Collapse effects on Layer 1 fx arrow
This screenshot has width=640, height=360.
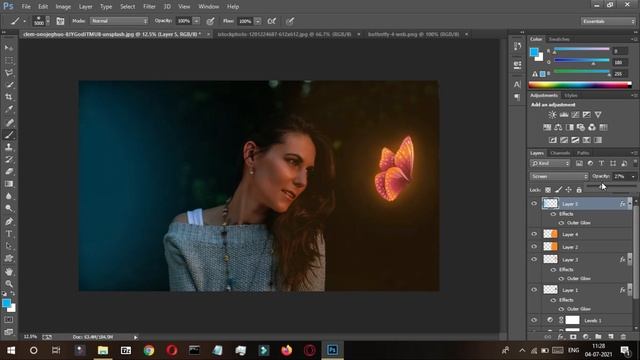pos(630,290)
